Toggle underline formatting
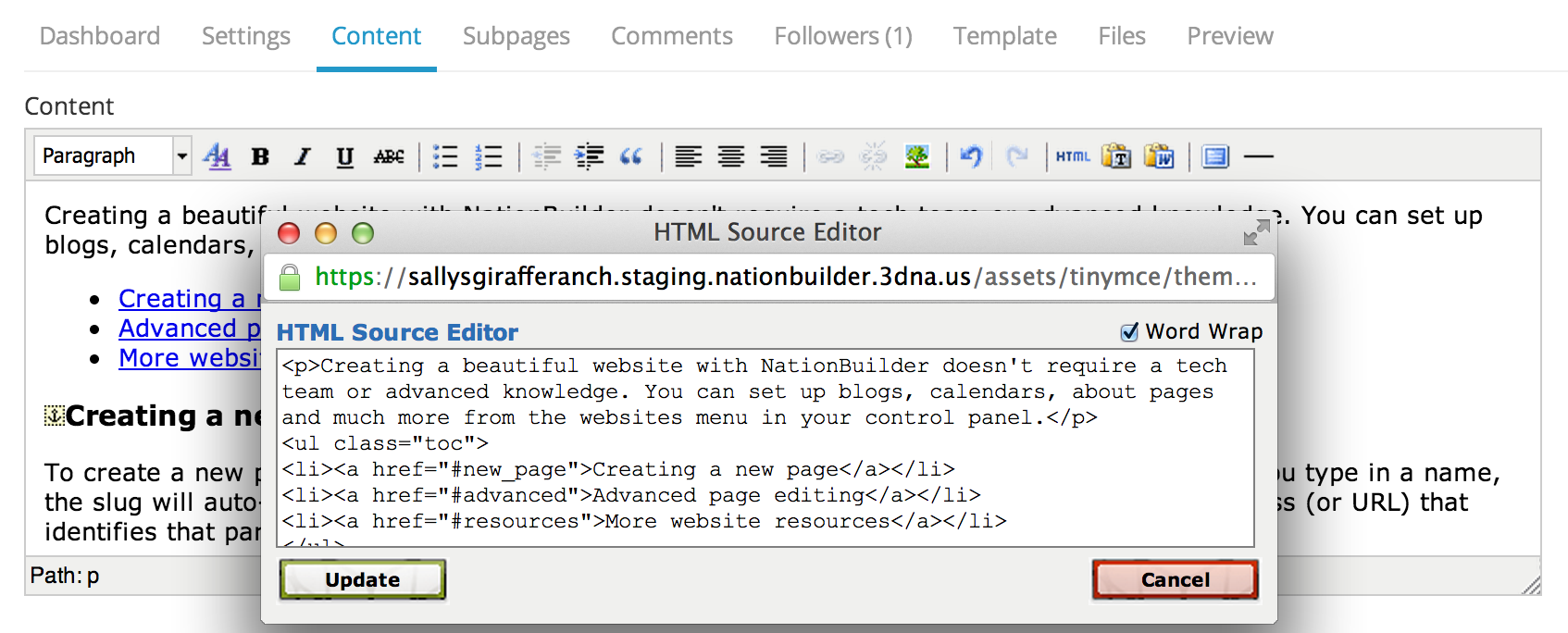 click(344, 156)
